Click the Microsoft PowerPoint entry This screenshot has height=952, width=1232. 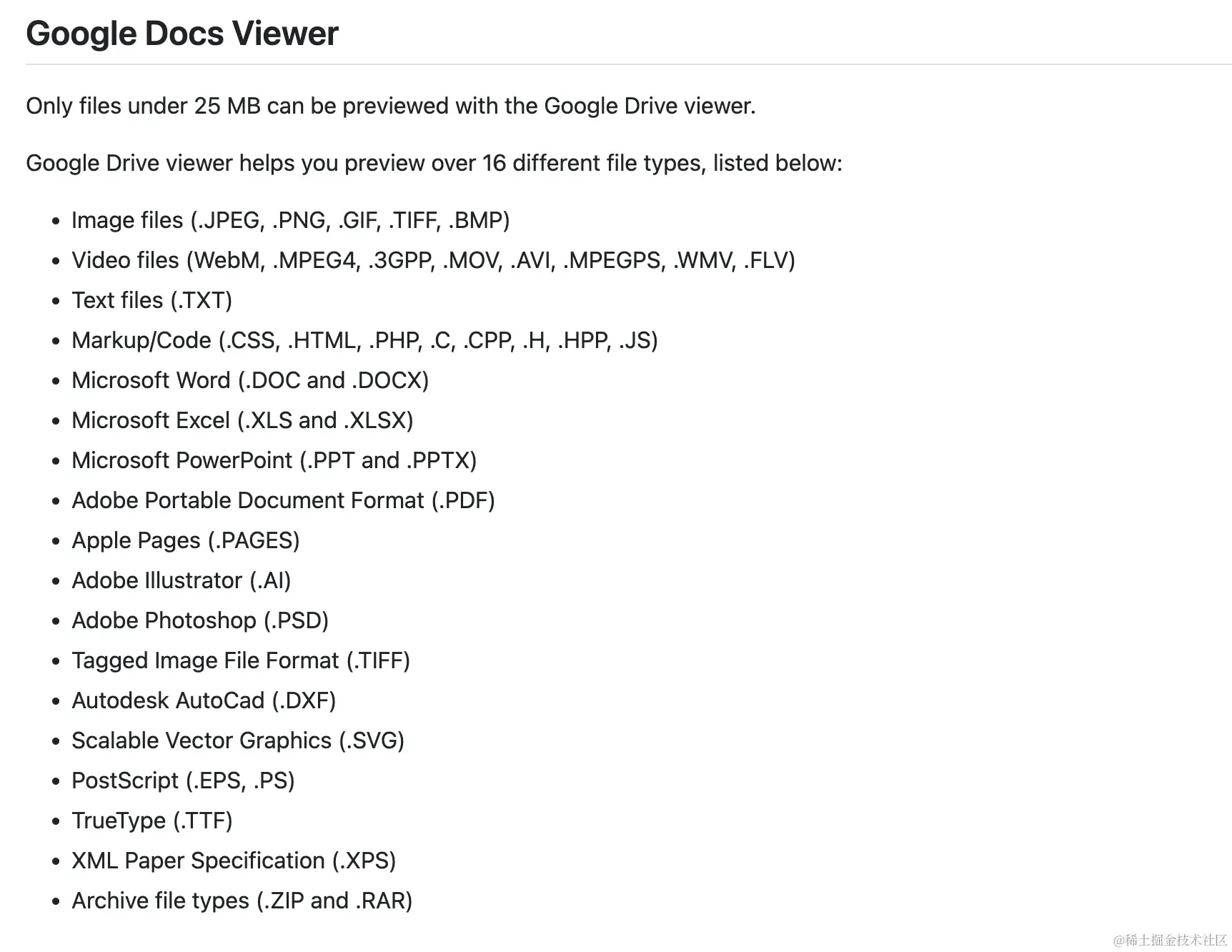click(x=274, y=460)
